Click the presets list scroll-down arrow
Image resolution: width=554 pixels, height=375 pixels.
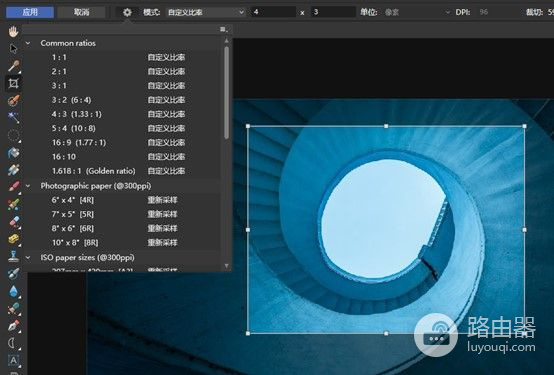(226, 266)
